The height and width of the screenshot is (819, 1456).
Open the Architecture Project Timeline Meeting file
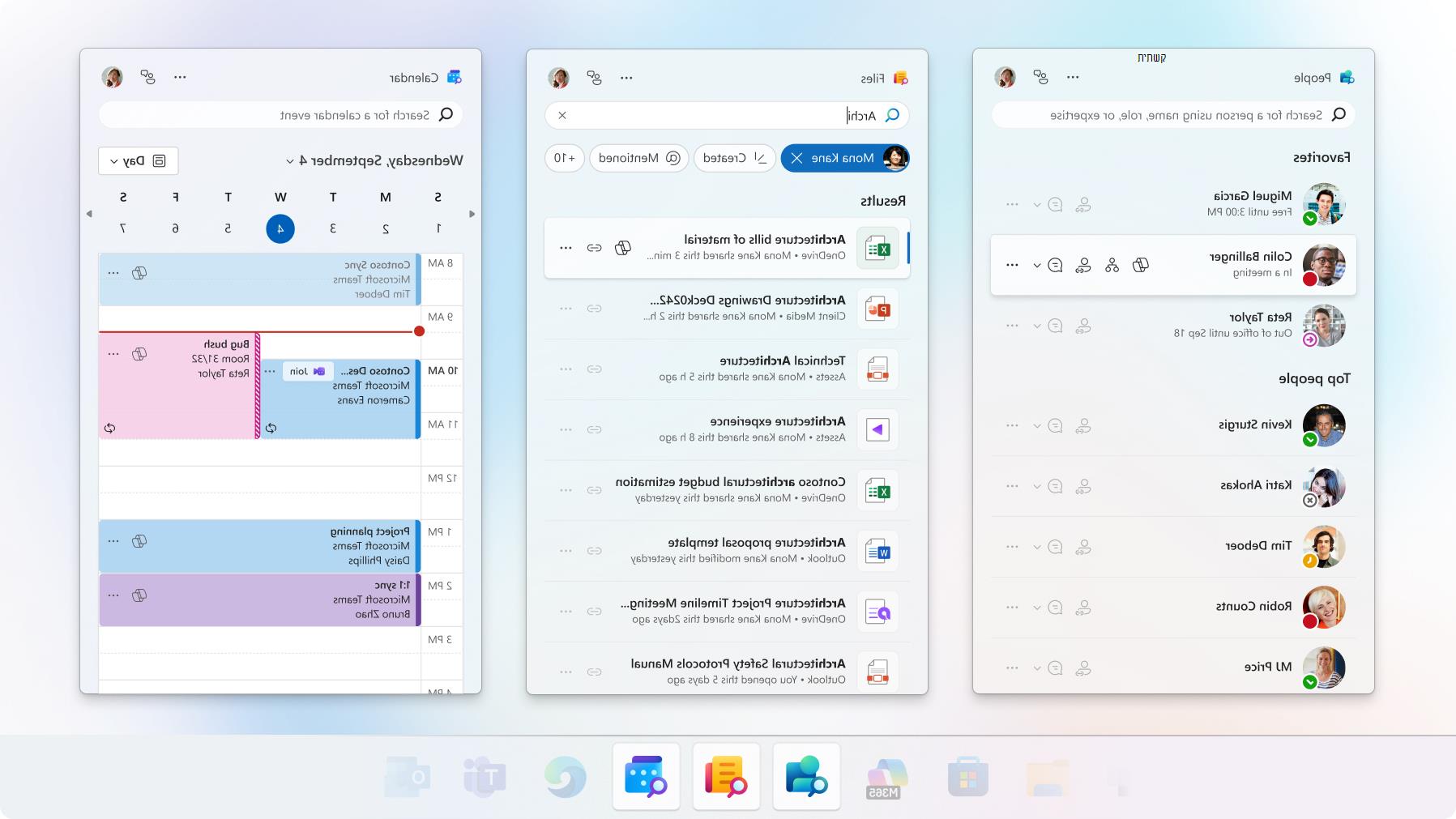tap(727, 612)
